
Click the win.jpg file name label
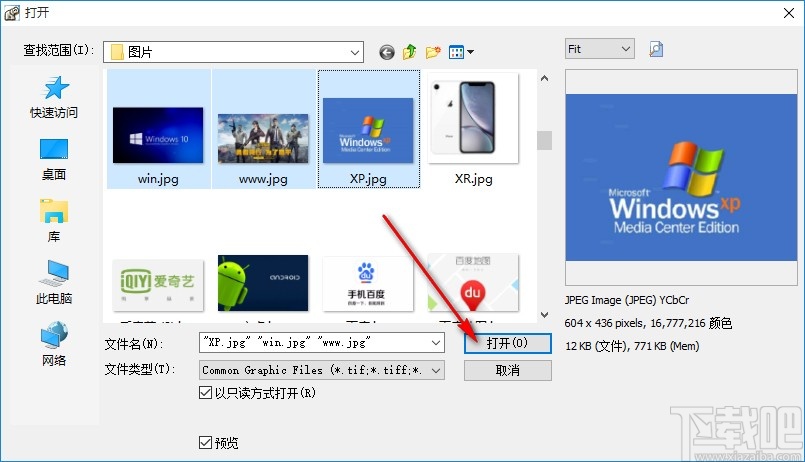pos(158,179)
